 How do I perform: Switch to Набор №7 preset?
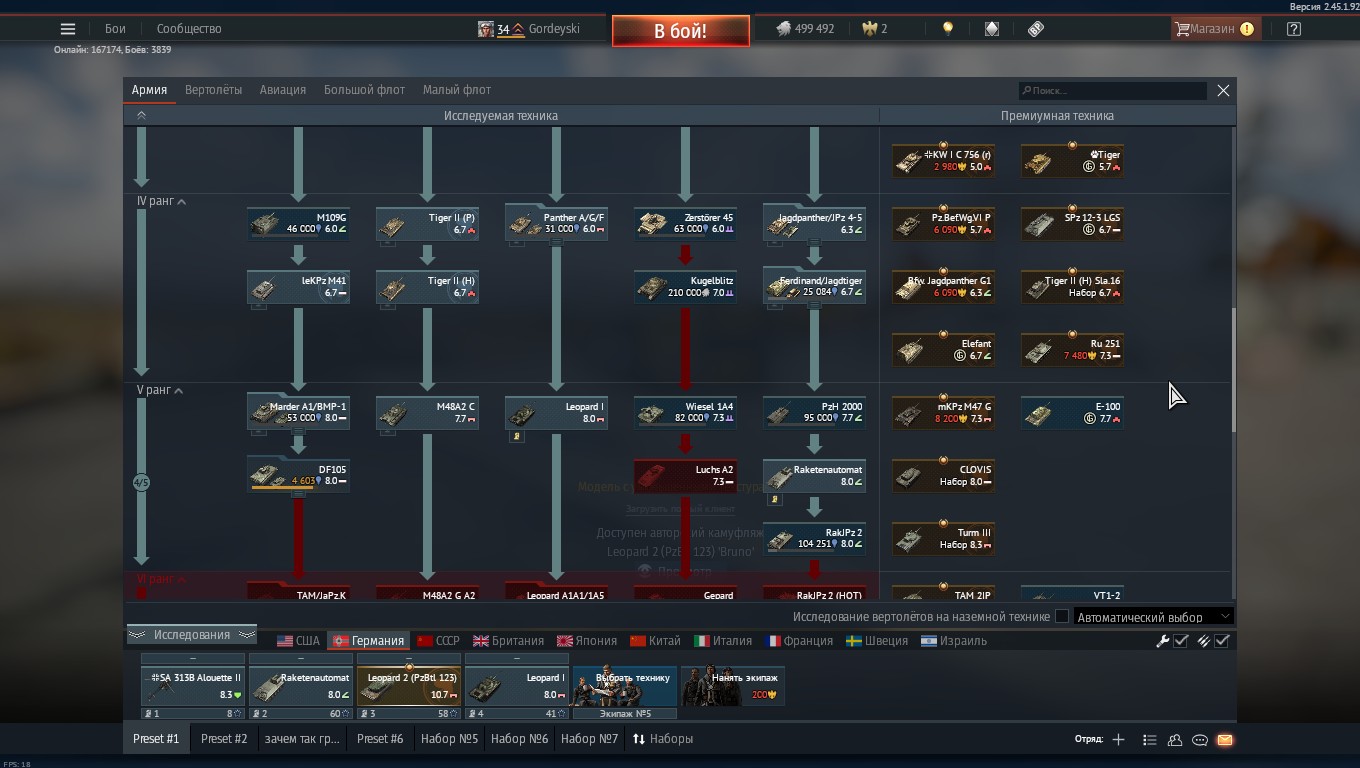click(589, 739)
